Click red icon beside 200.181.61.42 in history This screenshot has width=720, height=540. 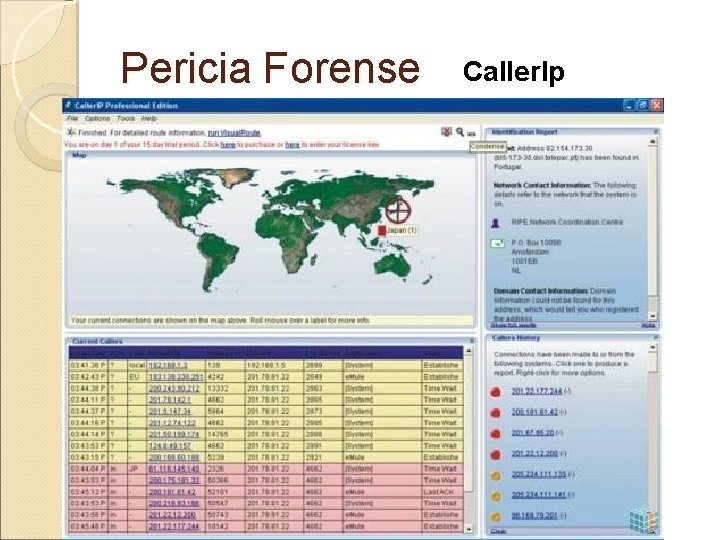tap(495, 413)
